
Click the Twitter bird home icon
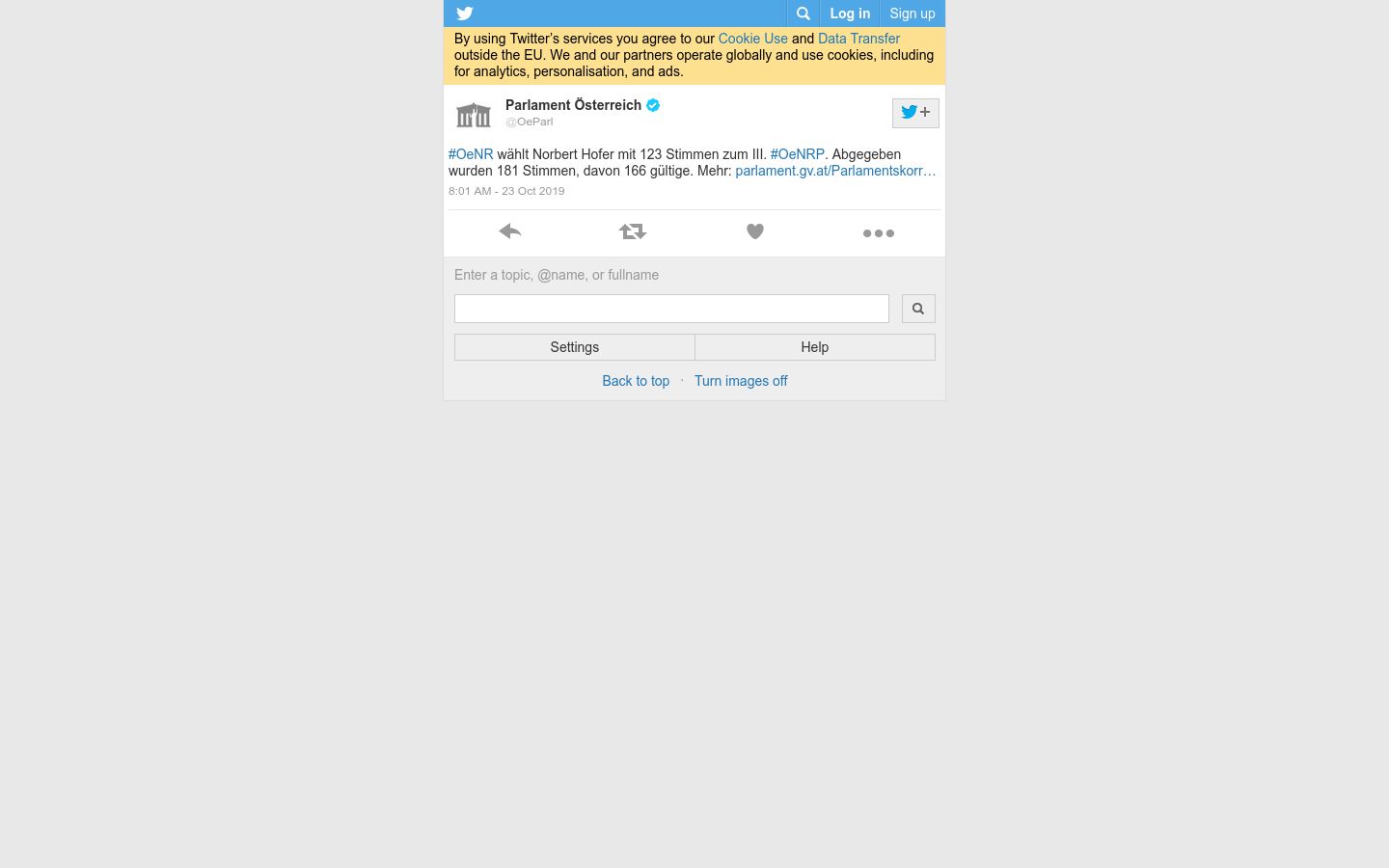click(x=465, y=14)
